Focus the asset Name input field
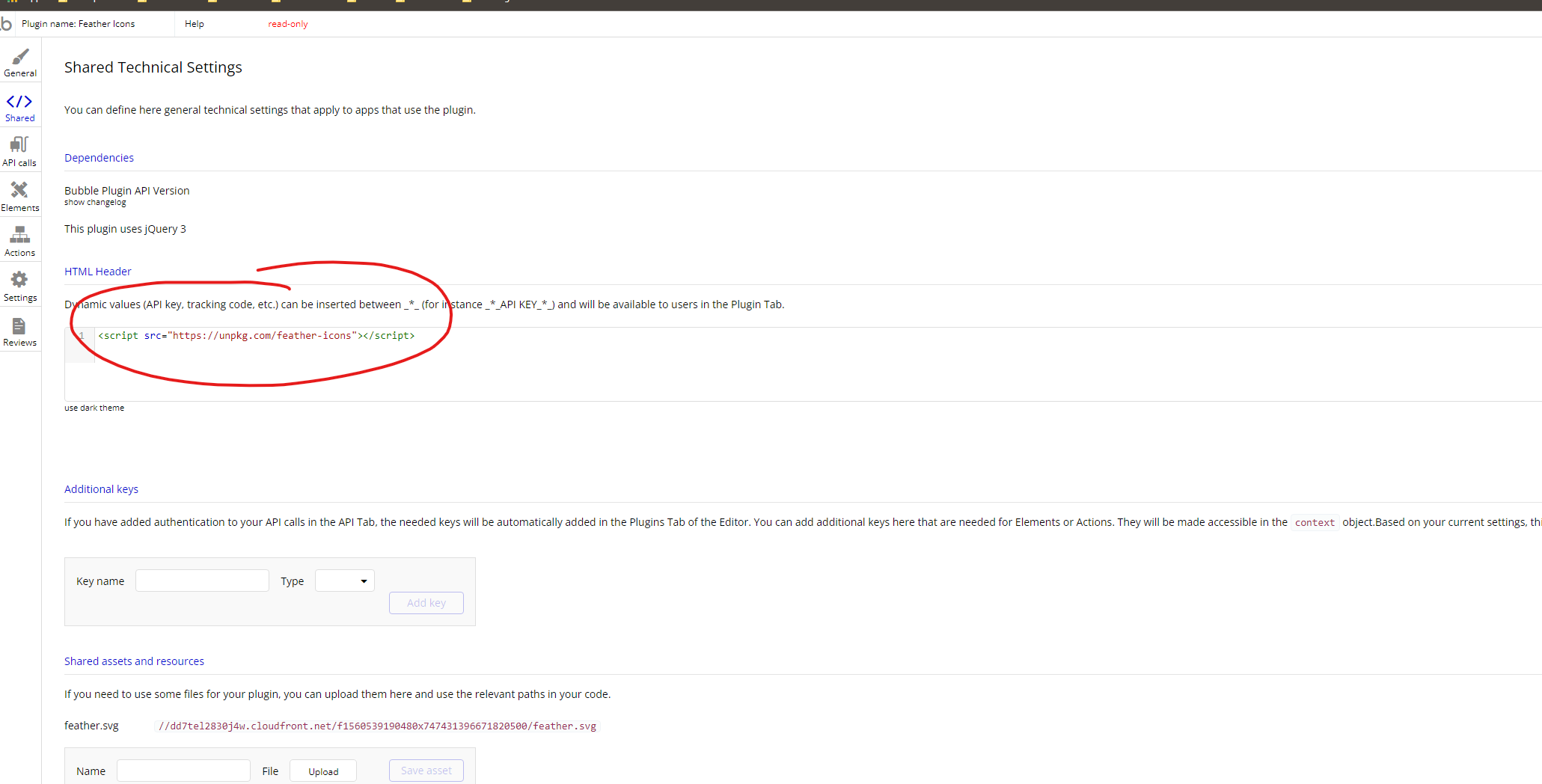This screenshot has height=784, width=1542. 183,771
